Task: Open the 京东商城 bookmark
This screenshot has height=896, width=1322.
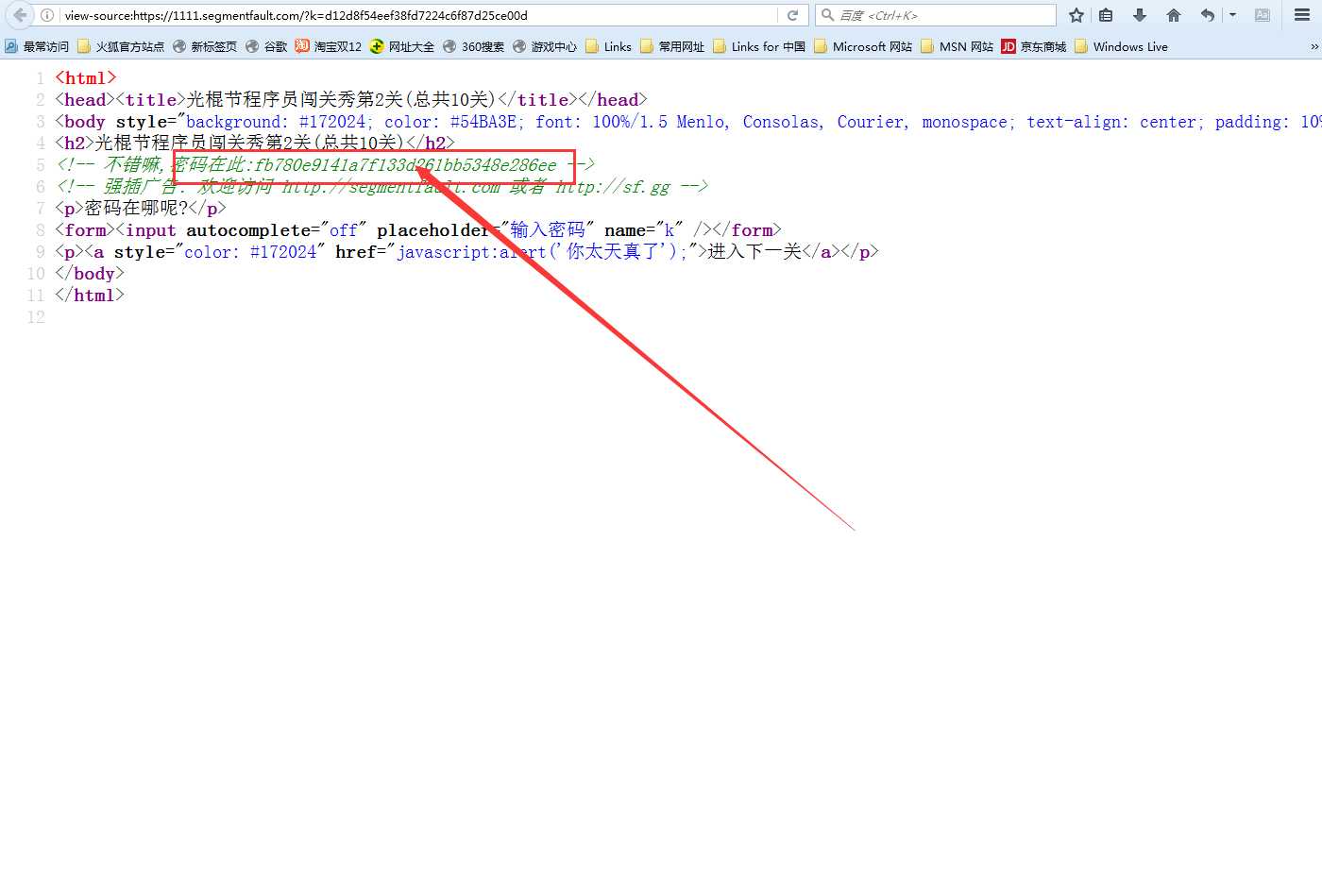Action: (x=1034, y=46)
